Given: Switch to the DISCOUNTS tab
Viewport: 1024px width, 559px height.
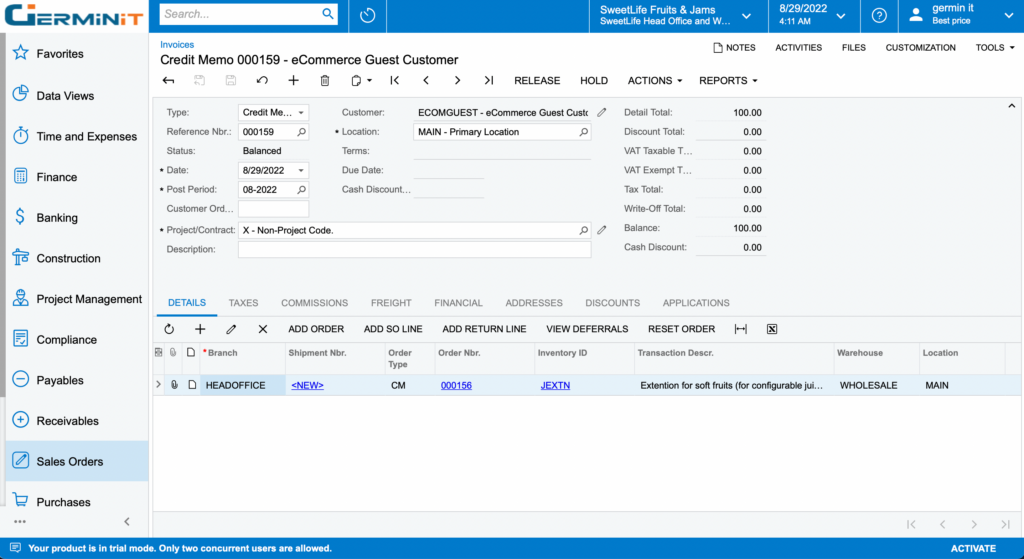Looking at the screenshot, I should [613, 303].
